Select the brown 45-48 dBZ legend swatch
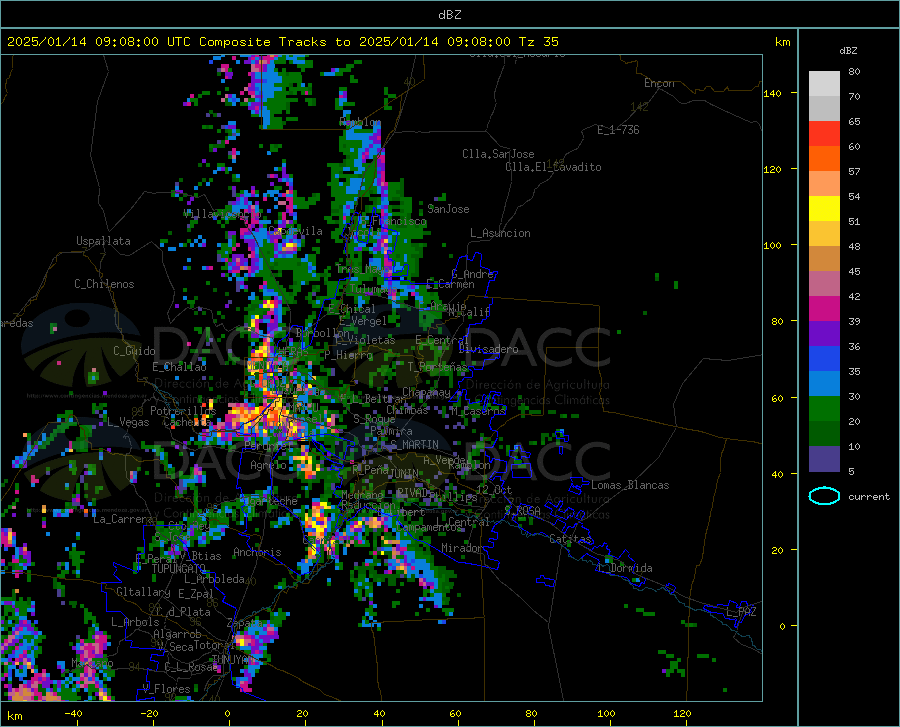900x727 pixels. click(824, 259)
